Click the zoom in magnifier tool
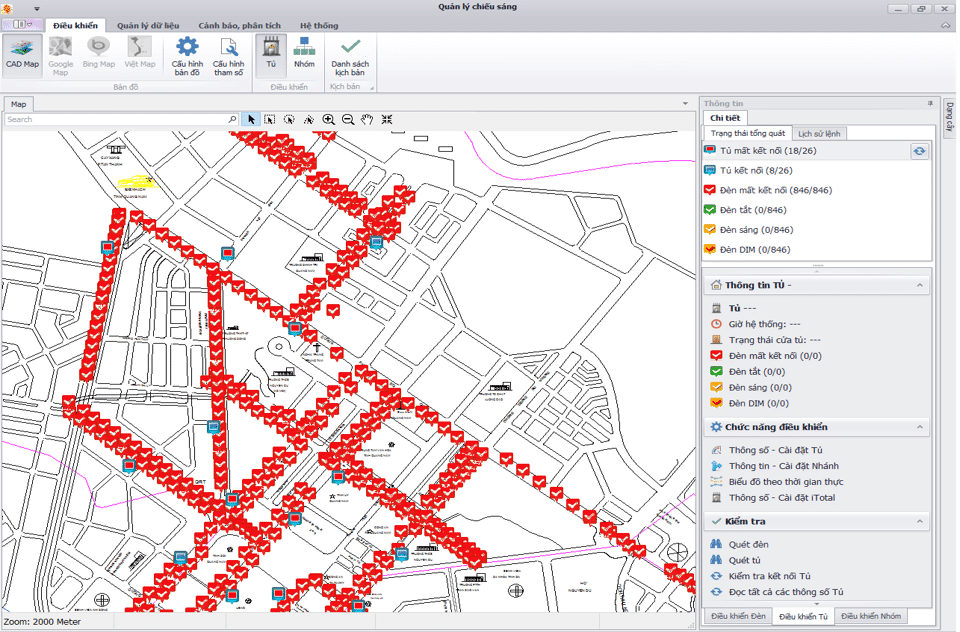The image size is (960, 632). click(328, 119)
